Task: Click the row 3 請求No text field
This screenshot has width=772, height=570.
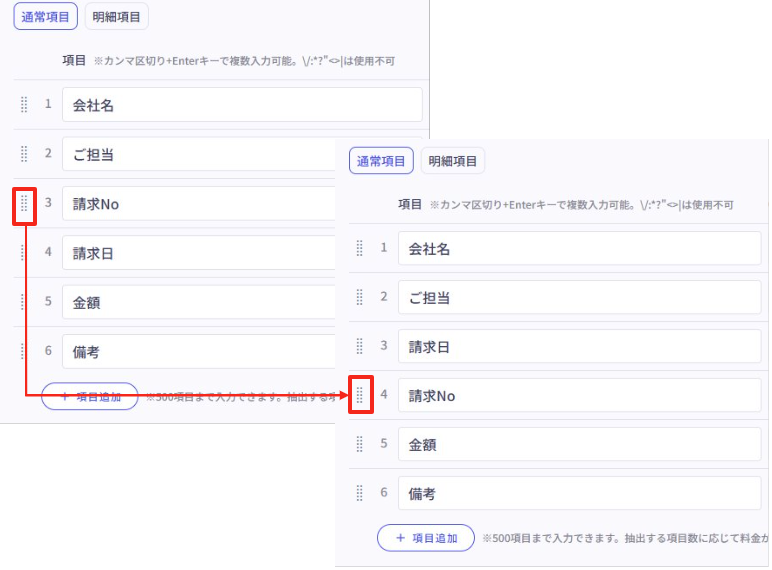Action: click(200, 204)
